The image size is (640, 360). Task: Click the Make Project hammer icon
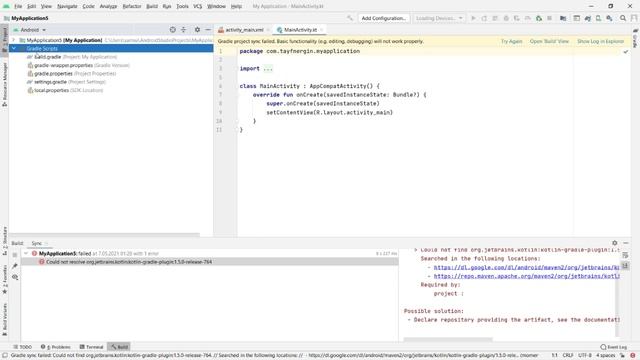pyautogui.click(x=350, y=18)
